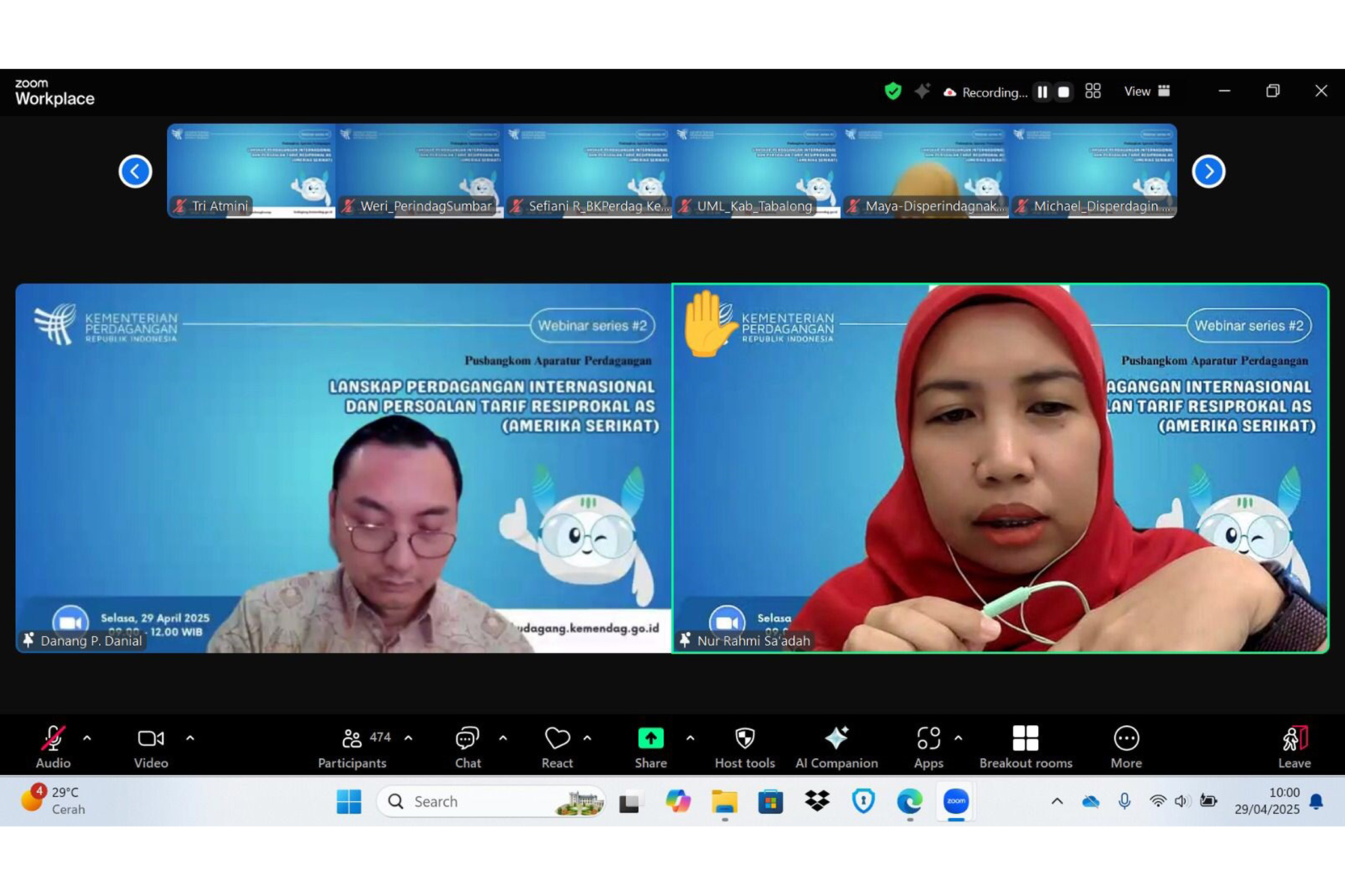1345x896 pixels.
Task: Open Breakout rooms
Action: coord(1026,746)
